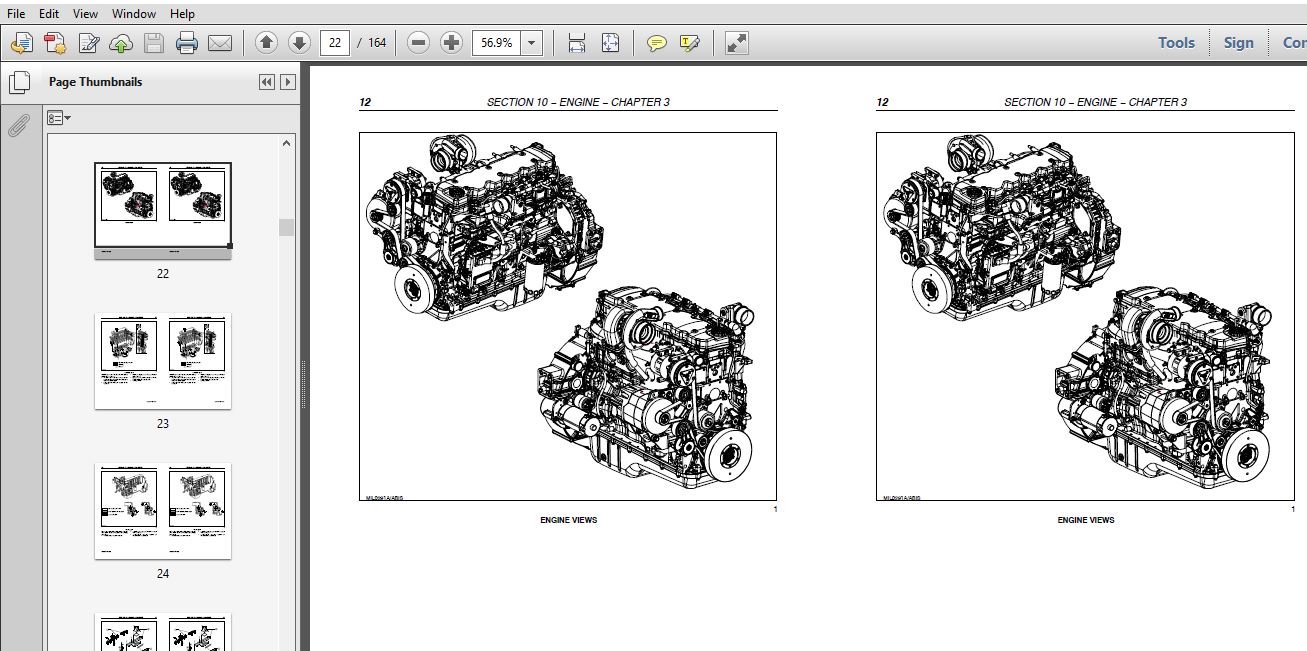The width and height of the screenshot is (1307, 651).
Task: Click the Read Mode expand icon
Action: (x=737, y=43)
